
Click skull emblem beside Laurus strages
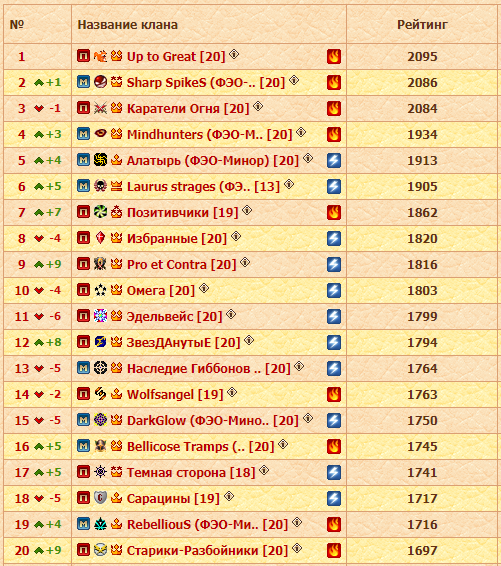pos(100,186)
